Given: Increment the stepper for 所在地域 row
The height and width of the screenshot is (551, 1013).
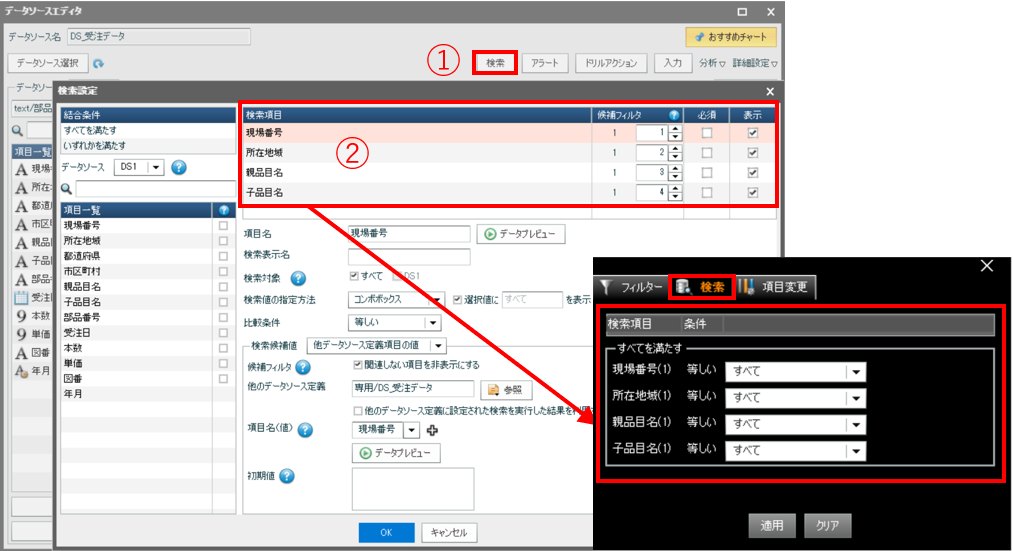Looking at the screenshot, I should pos(676,149).
